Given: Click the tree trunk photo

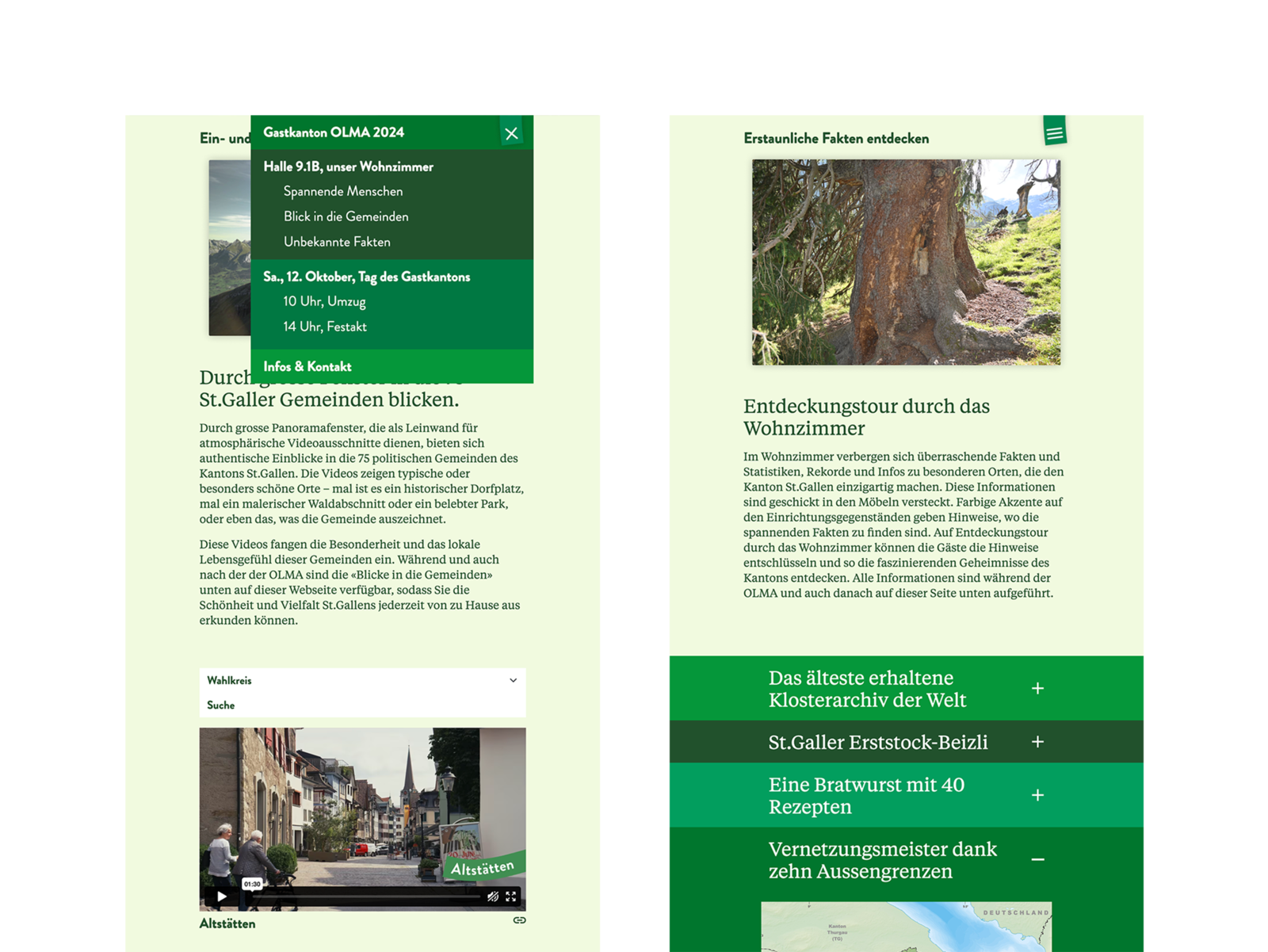Looking at the screenshot, I should (906, 262).
